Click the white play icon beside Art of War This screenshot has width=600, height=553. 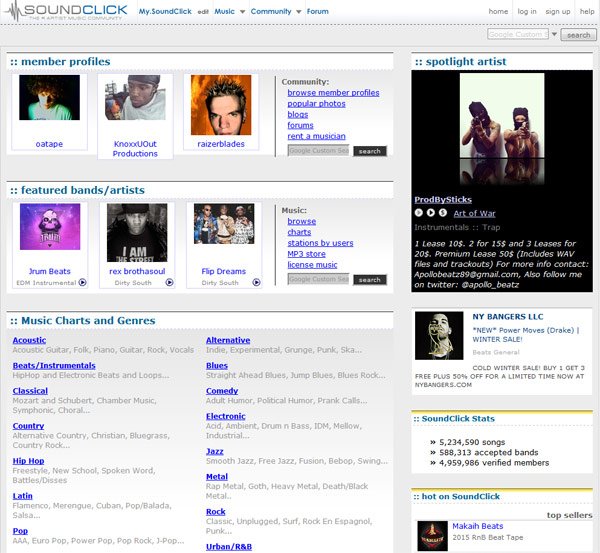[x=430, y=212]
